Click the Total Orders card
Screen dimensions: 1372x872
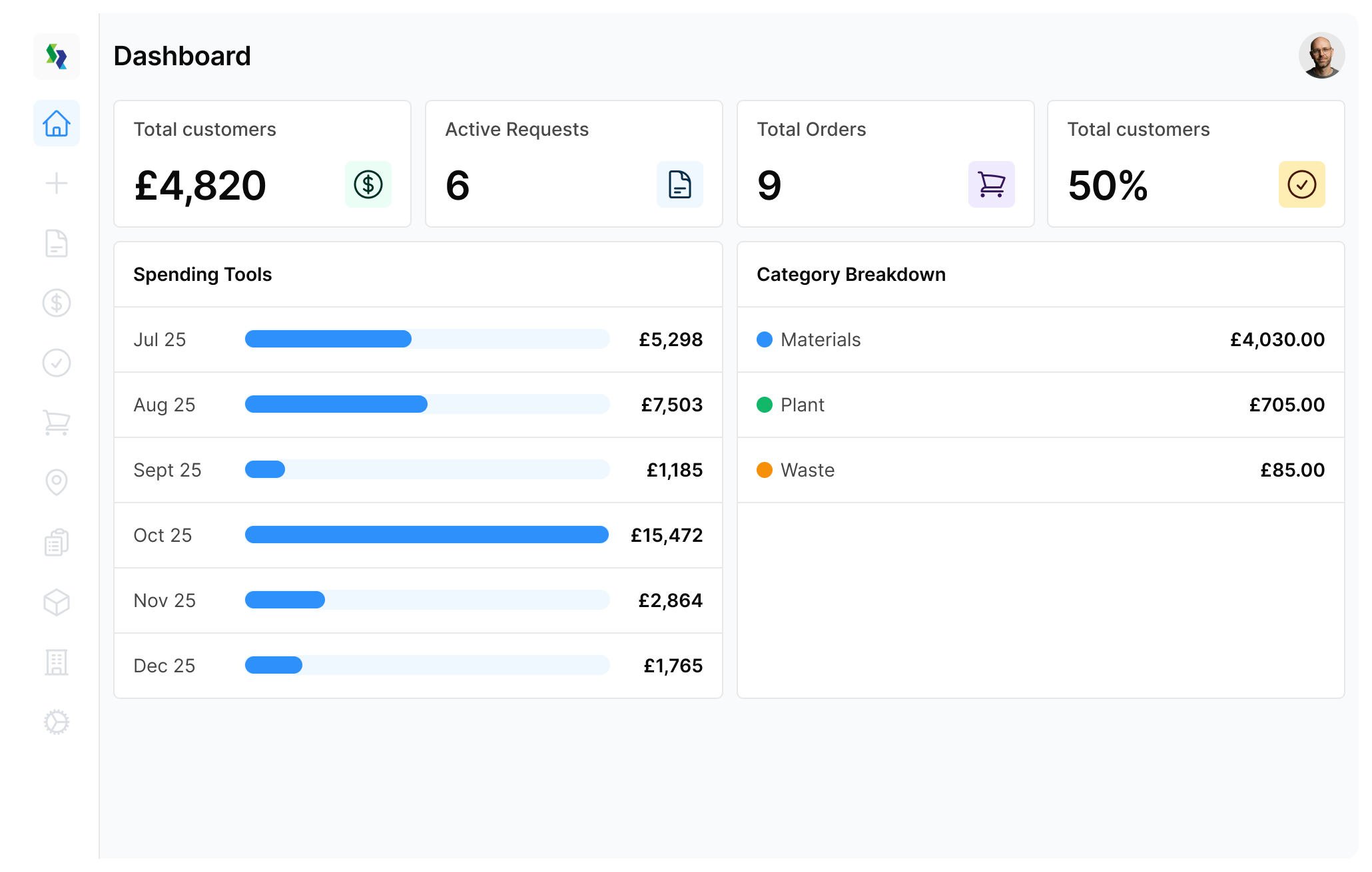click(885, 164)
